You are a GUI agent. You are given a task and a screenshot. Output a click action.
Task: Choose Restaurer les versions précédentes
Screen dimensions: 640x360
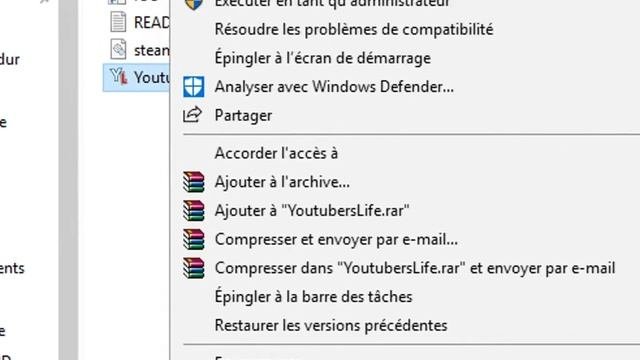coord(331,325)
